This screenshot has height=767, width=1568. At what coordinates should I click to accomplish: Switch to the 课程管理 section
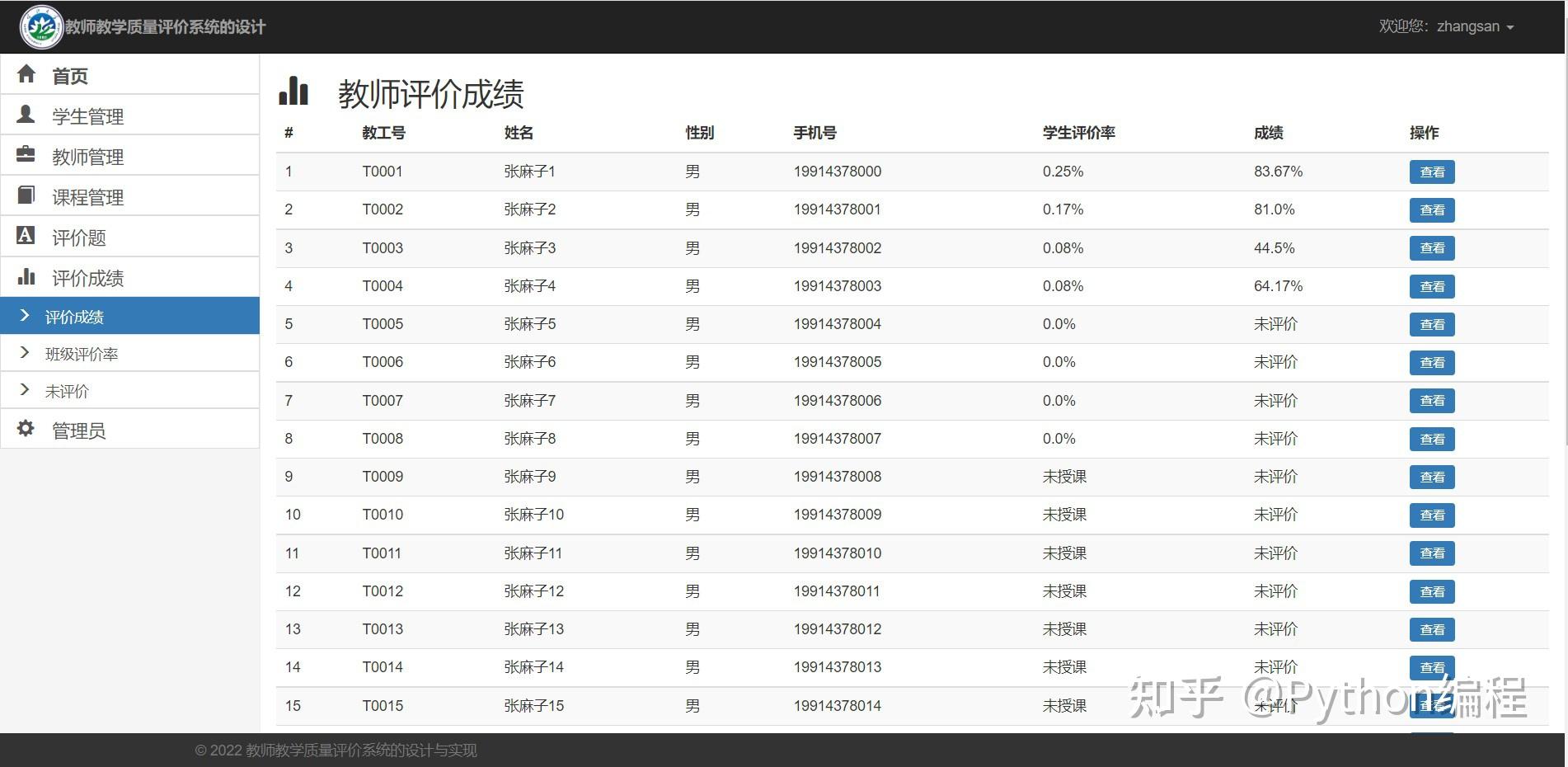87,196
